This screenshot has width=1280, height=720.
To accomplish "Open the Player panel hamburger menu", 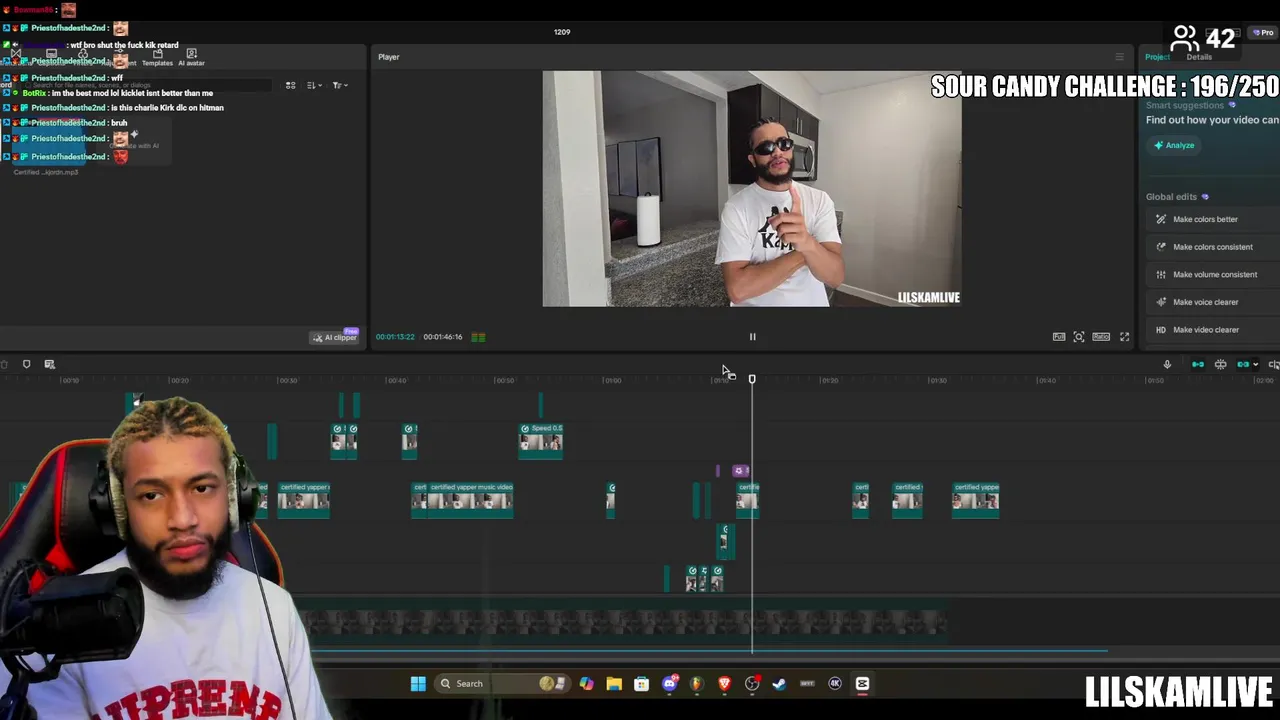I will point(1119,57).
